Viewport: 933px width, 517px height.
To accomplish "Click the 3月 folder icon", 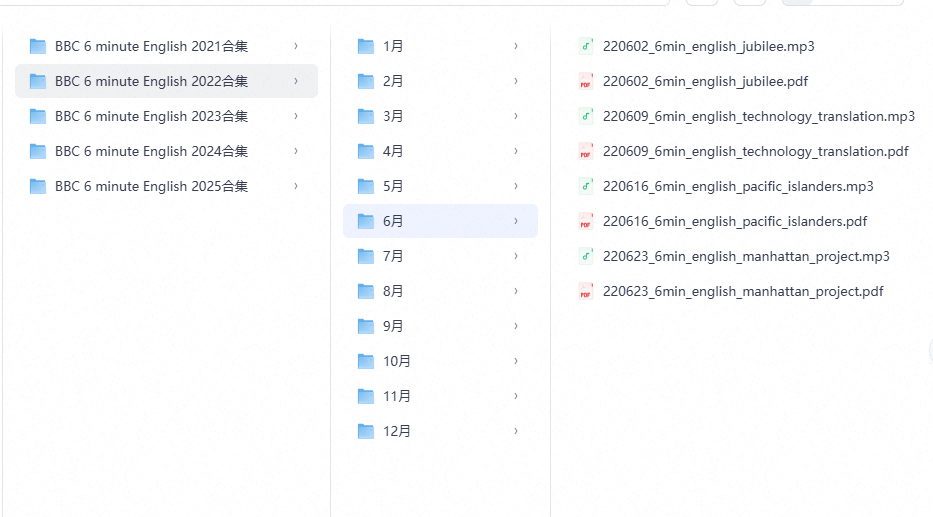I will point(365,117).
